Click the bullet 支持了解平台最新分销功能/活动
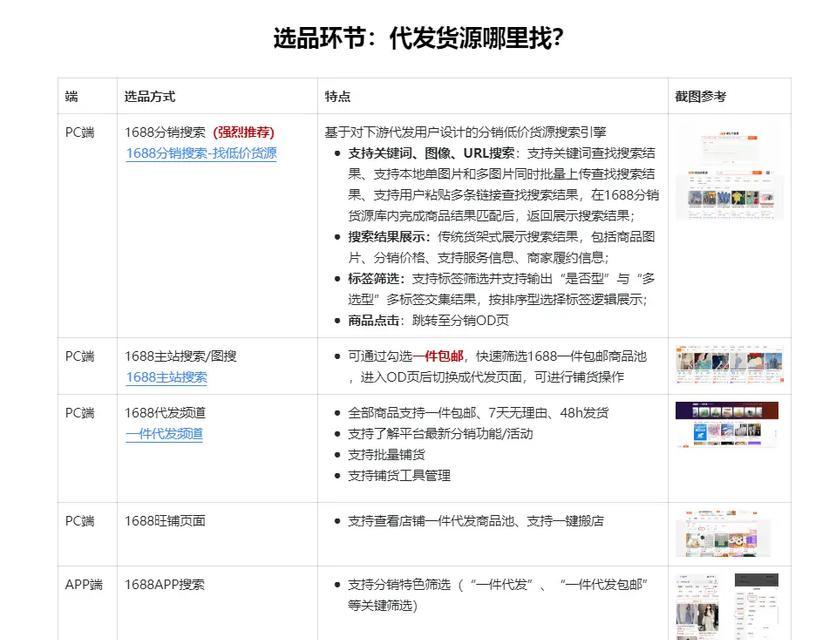The image size is (836, 640). pos(440,434)
